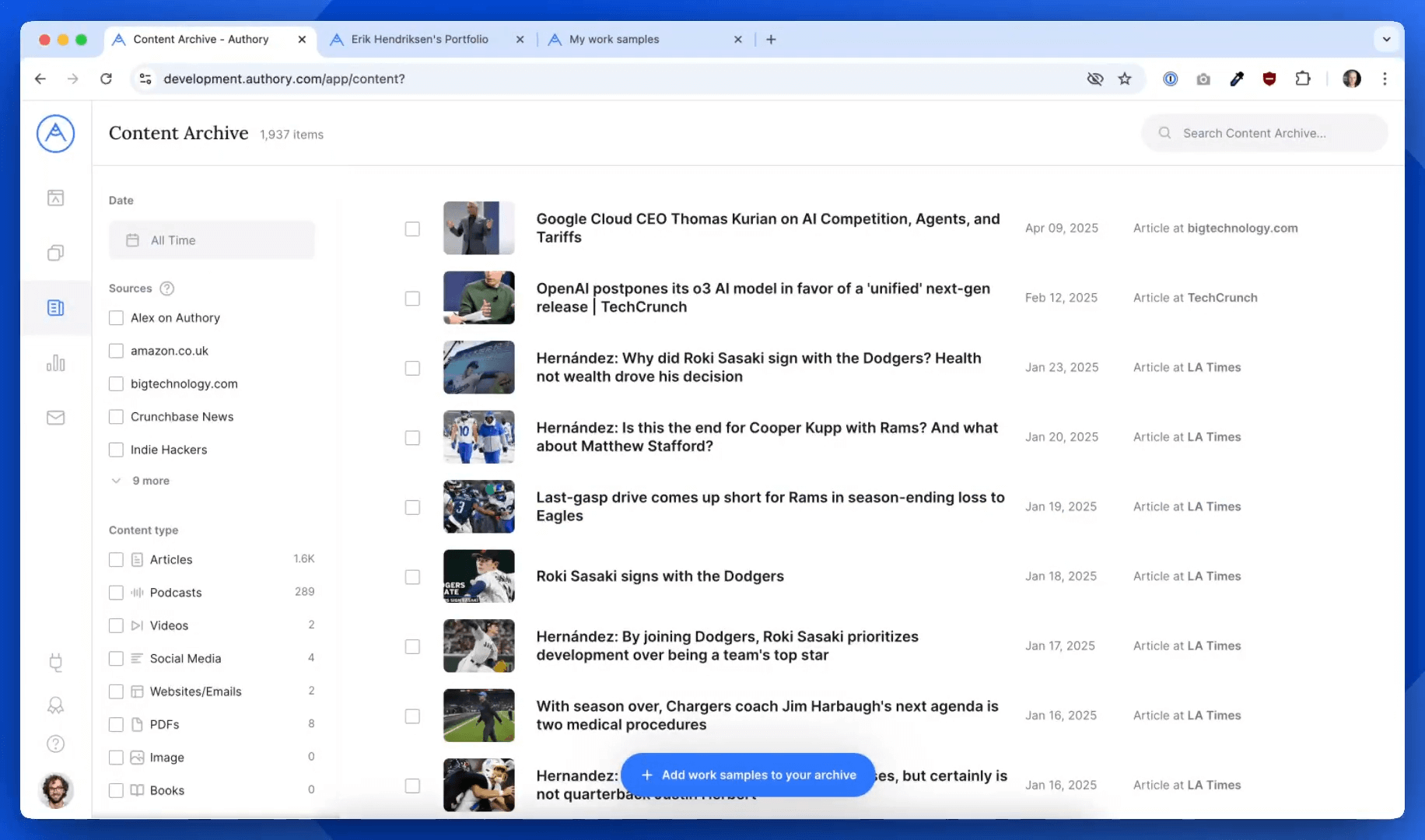Open the extensions puzzle icon
Image resolution: width=1425 pixels, height=840 pixels.
[x=1303, y=79]
